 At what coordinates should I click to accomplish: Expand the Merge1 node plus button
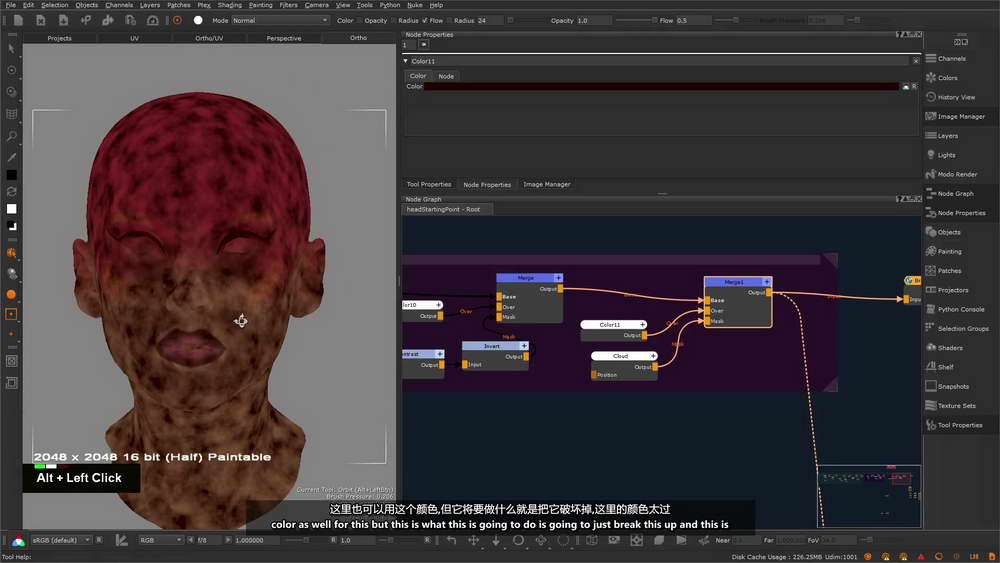point(767,282)
